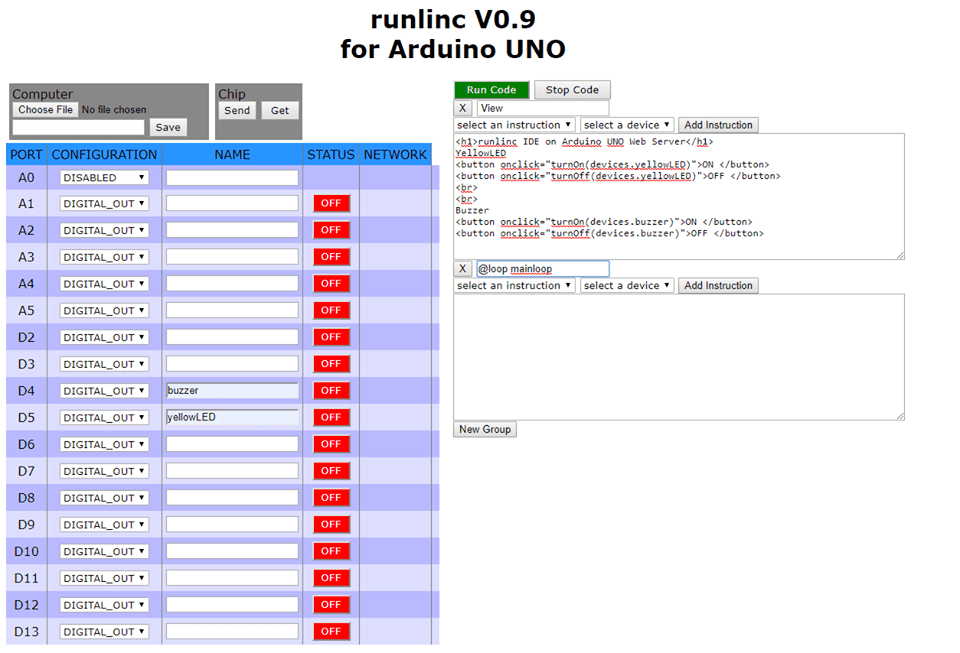Open configuration dropdown for port D5
The image size is (960, 653).
click(x=104, y=417)
